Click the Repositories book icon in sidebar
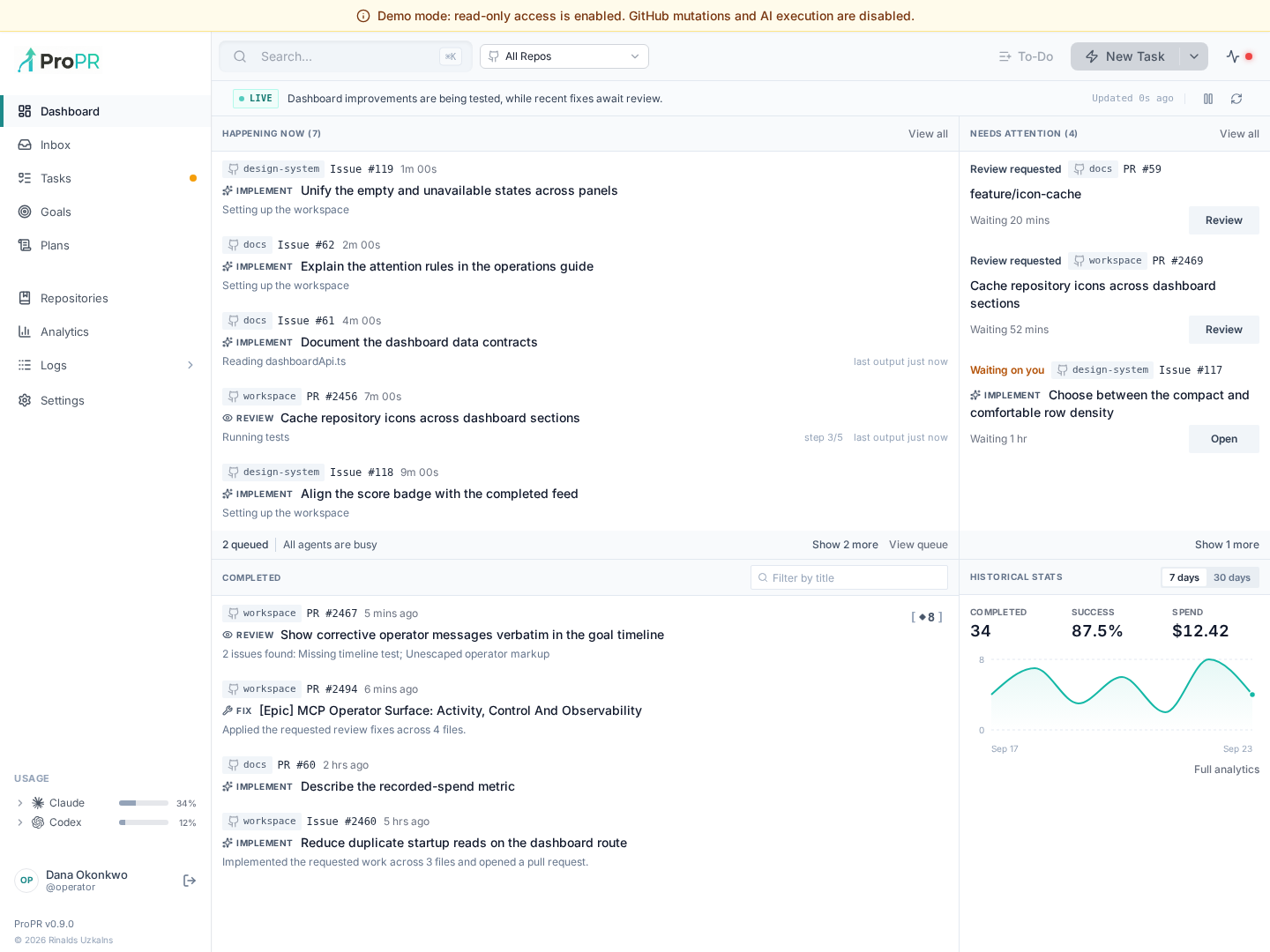Screen dimensions: 1270x952 point(25,298)
